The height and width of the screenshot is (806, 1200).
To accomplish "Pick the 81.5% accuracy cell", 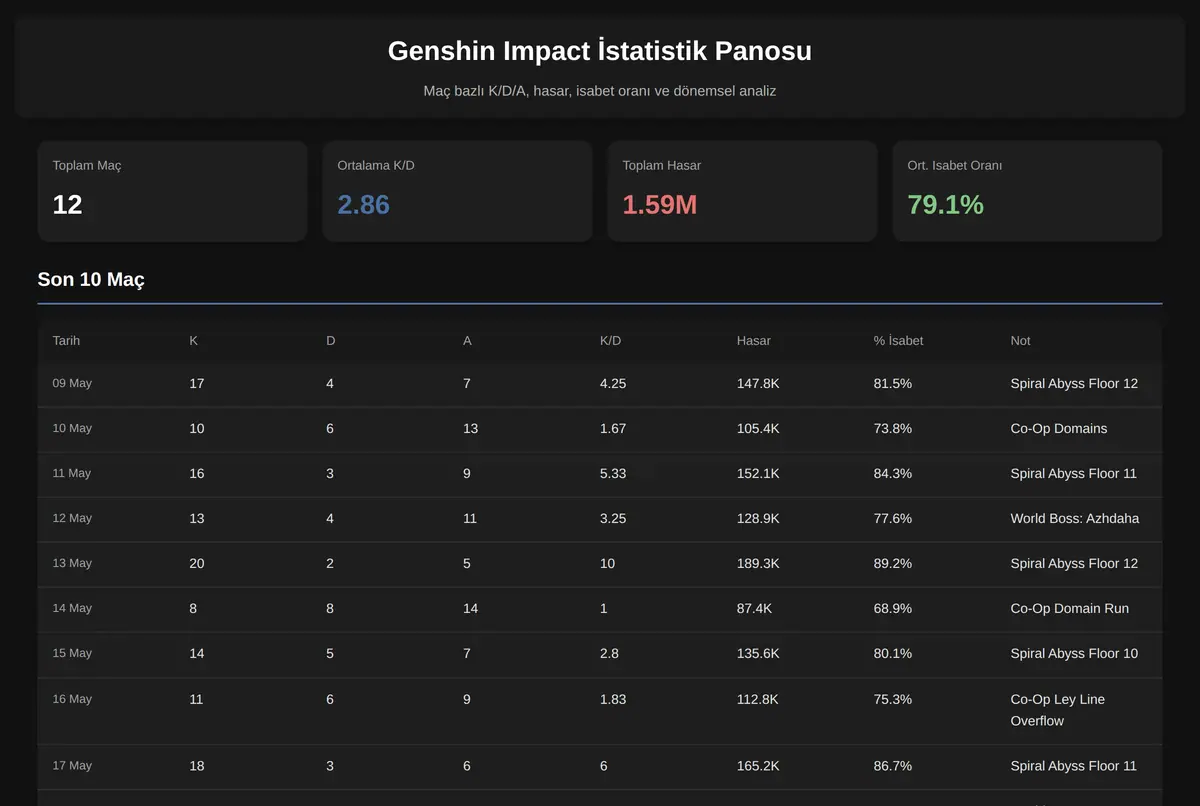I will coord(893,383).
